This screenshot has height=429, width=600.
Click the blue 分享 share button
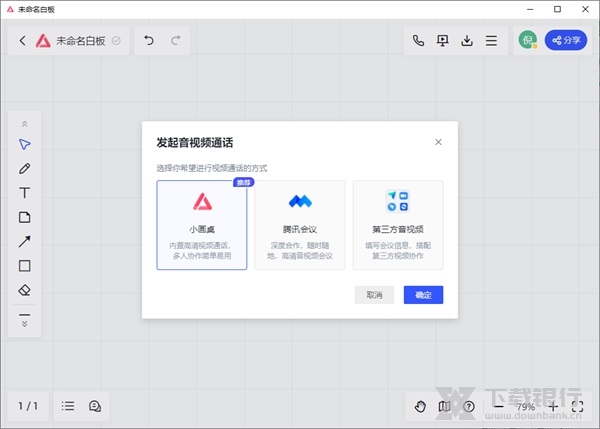click(x=566, y=40)
